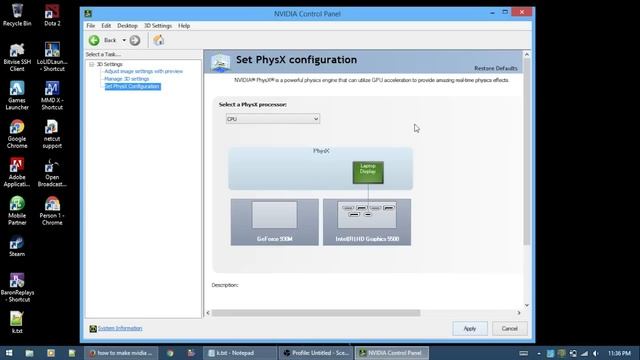Image resolution: width=640 pixels, height=360 pixels.
Task: Open Bitvise SSH Client desktop icon
Action: coord(17,57)
